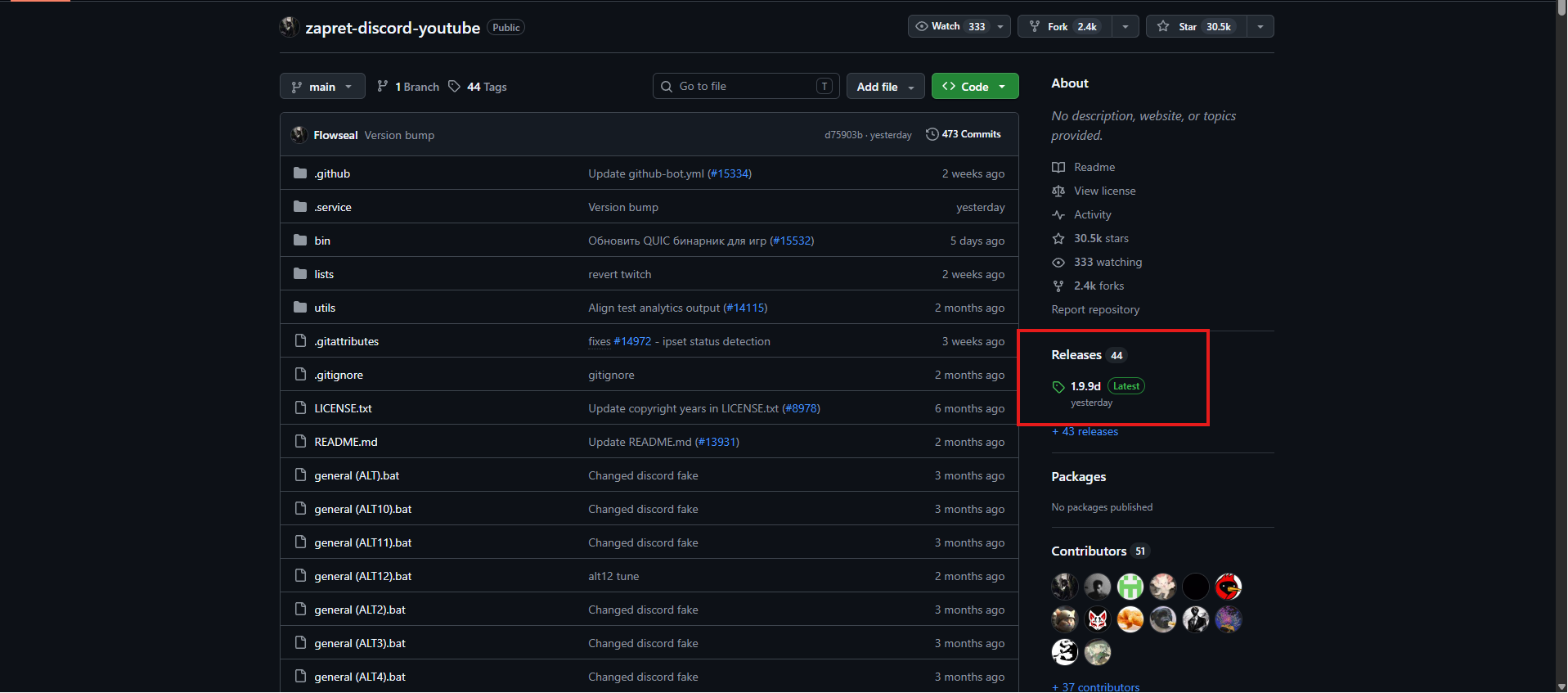Viewport: 1568px width, 693px height.
Task: Click the star icon beside 30.5k stars
Action: click(1058, 238)
